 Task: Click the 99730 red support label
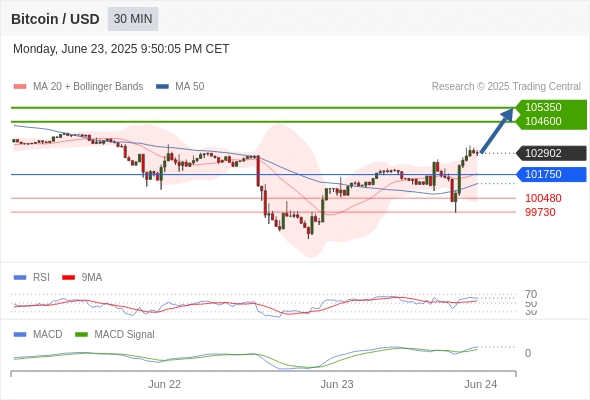point(540,212)
